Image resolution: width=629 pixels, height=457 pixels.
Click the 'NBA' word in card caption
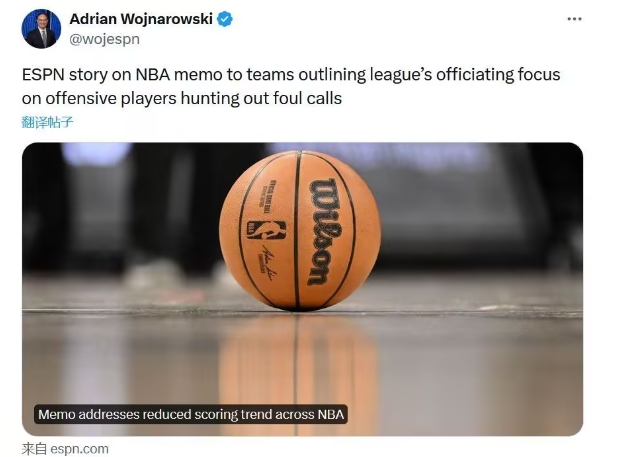click(331, 414)
